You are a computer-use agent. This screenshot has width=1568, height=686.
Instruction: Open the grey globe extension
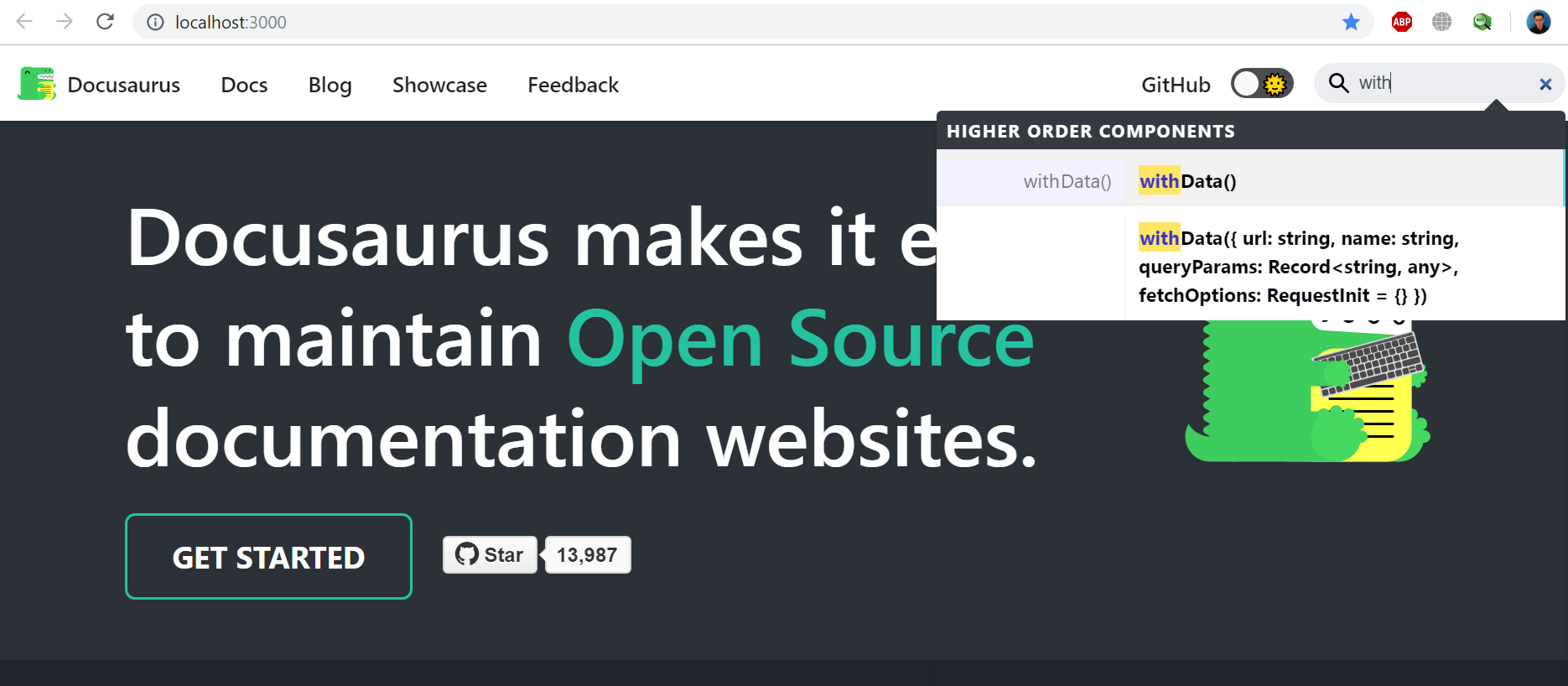click(1441, 23)
